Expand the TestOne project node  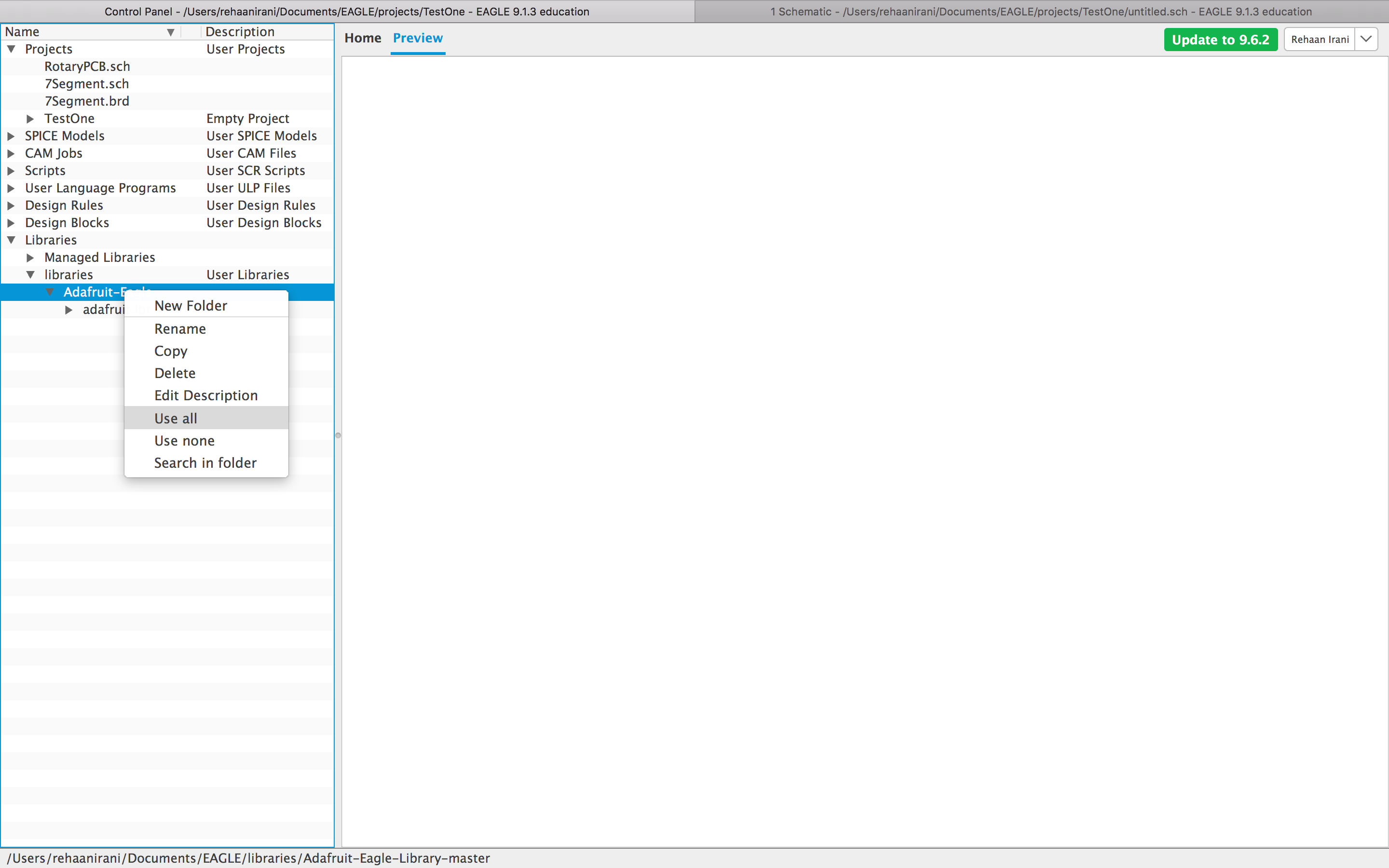(x=30, y=119)
